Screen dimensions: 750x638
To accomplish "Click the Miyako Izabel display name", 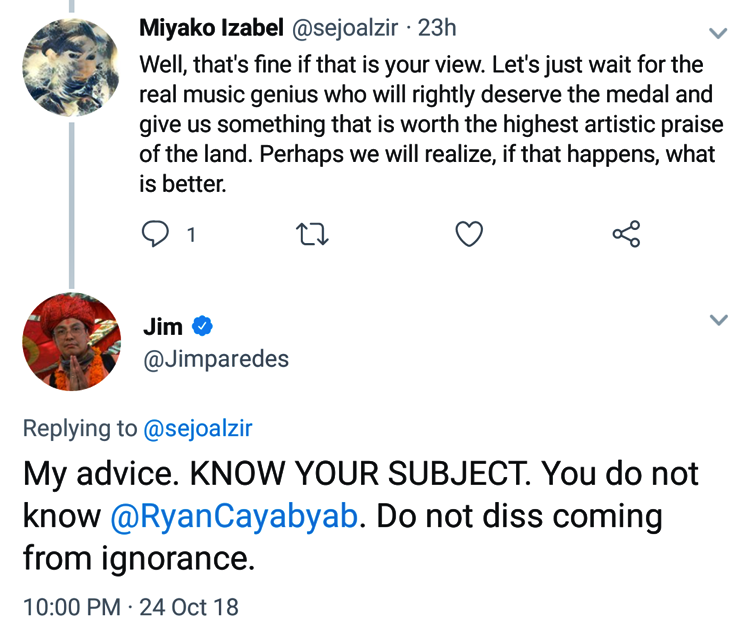I will point(212,28).
